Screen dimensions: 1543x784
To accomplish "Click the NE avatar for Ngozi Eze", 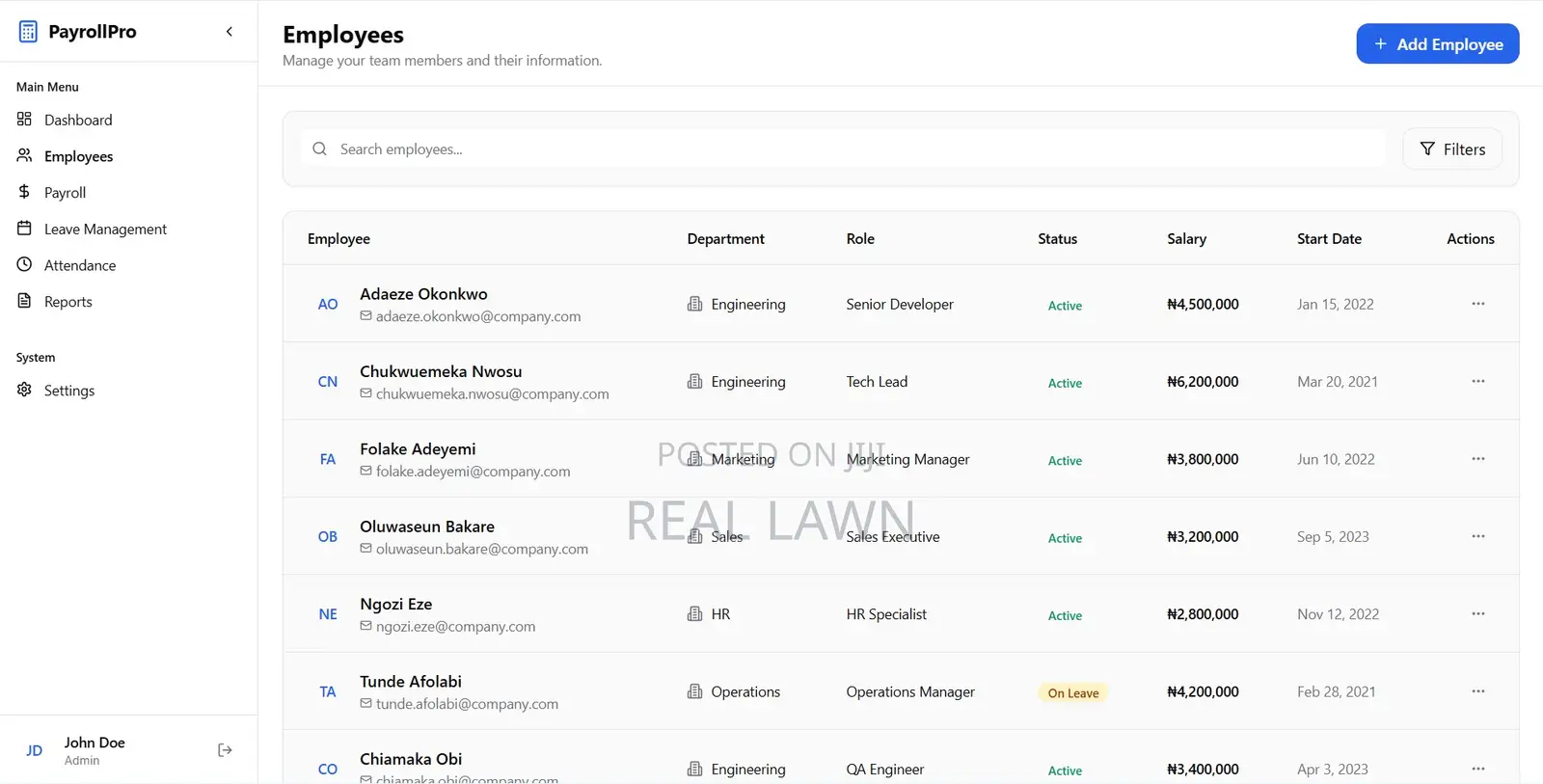I will click(x=328, y=614).
